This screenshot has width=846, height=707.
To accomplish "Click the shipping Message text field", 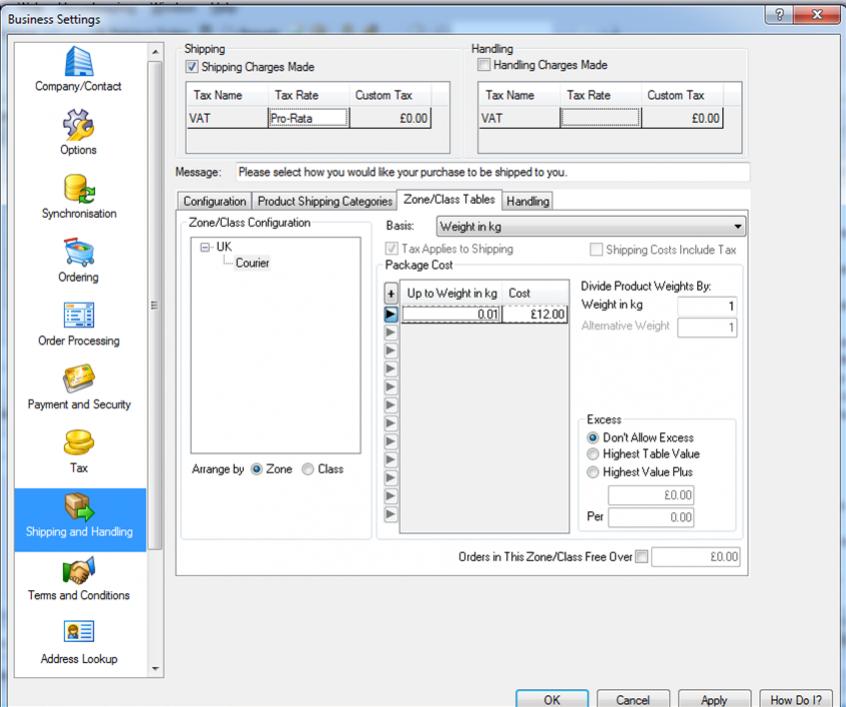I will pyautogui.click(x=491, y=172).
